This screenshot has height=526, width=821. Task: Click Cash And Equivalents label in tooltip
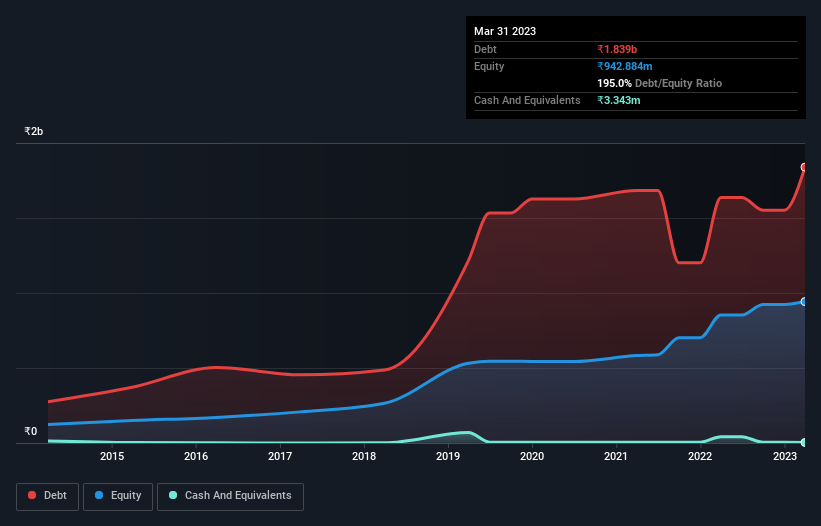click(x=527, y=100)
